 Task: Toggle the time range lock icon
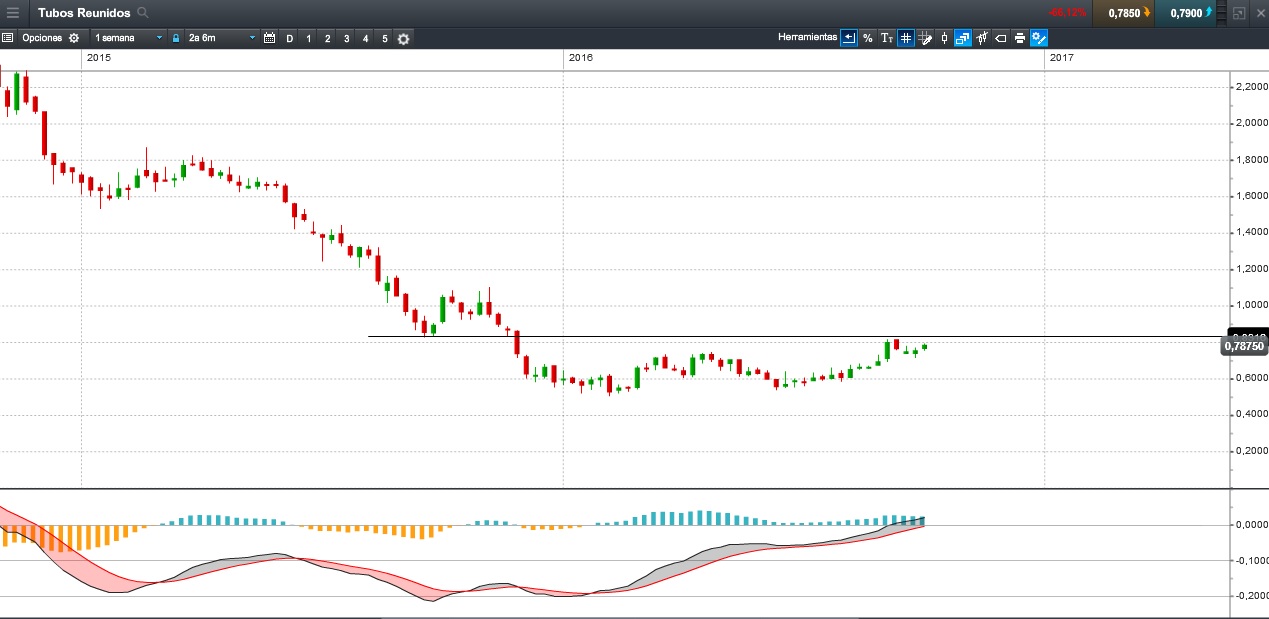176,38
